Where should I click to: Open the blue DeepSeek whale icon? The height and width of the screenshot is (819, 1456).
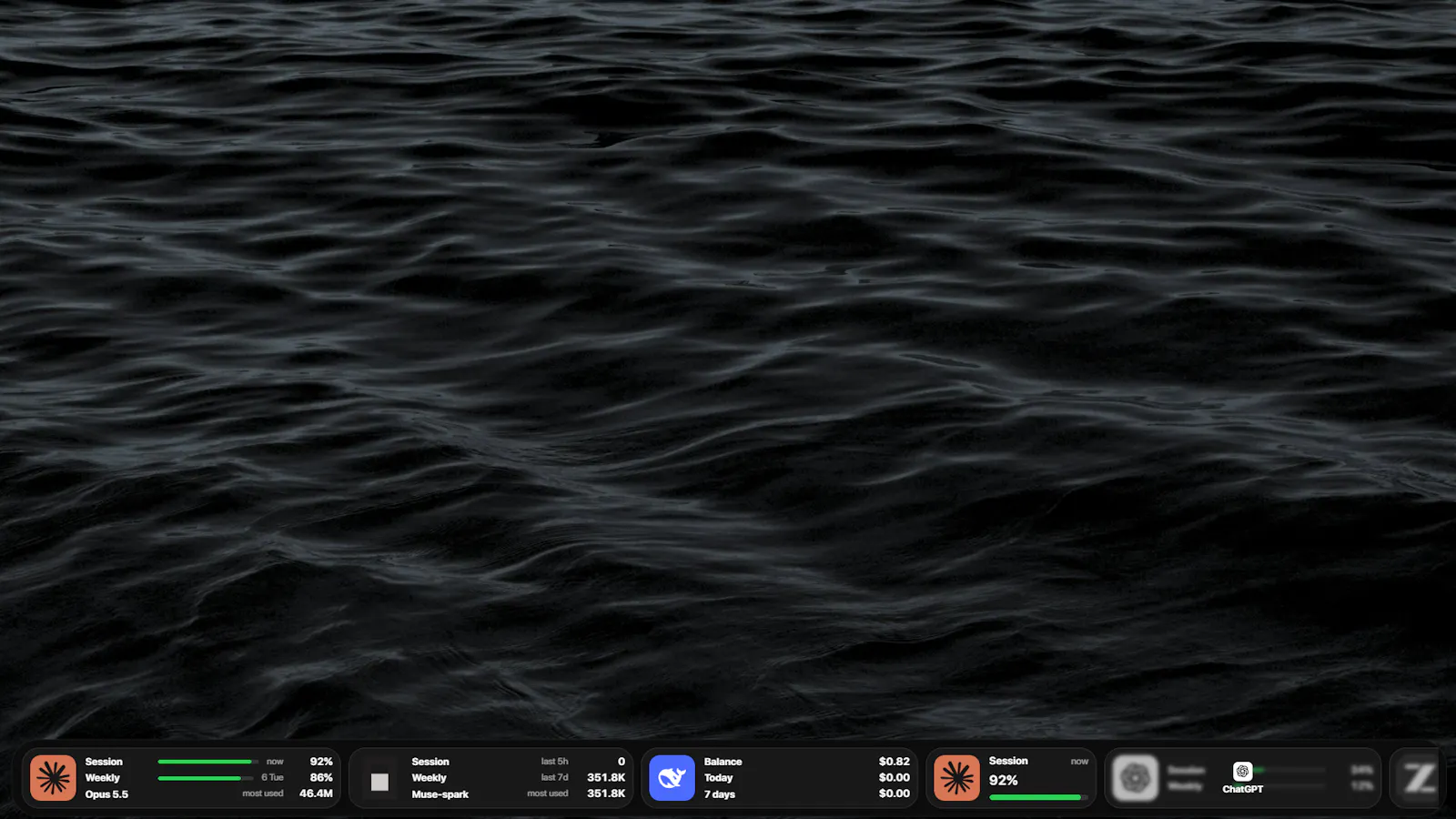[x=672, y=778]
